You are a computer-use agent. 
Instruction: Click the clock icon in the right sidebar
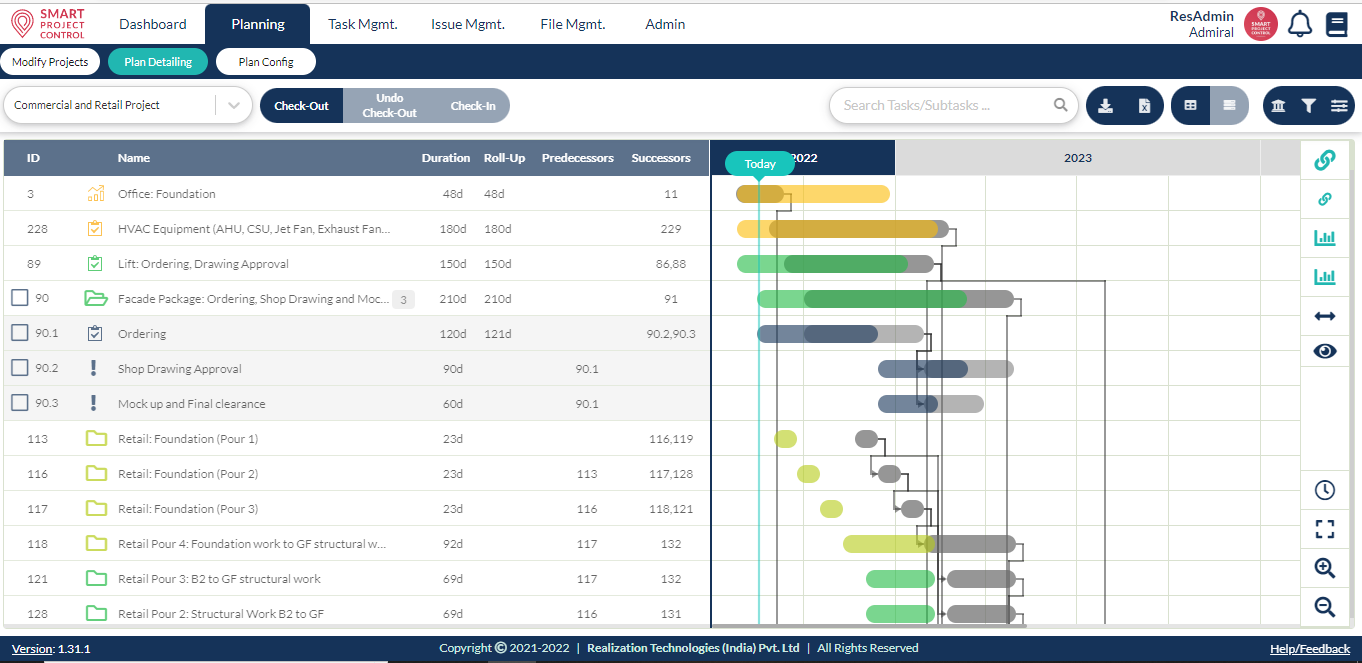pos(1324,490)
